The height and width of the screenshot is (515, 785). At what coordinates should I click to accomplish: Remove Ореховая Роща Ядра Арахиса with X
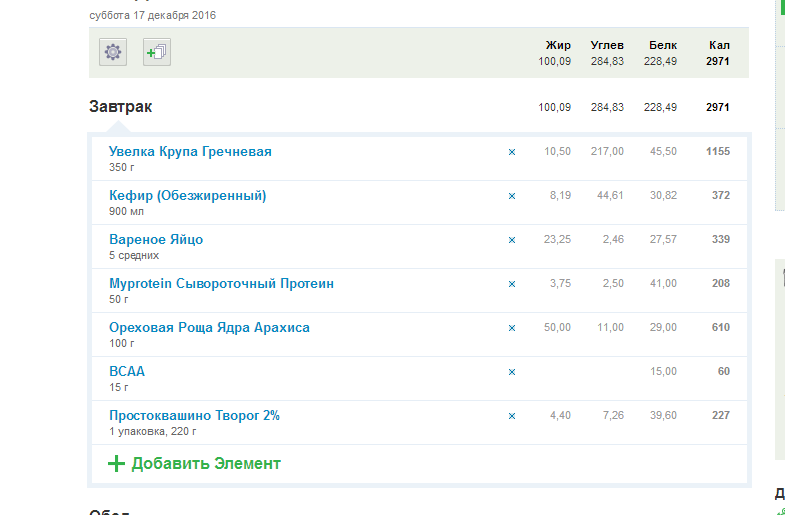(512, 328)
